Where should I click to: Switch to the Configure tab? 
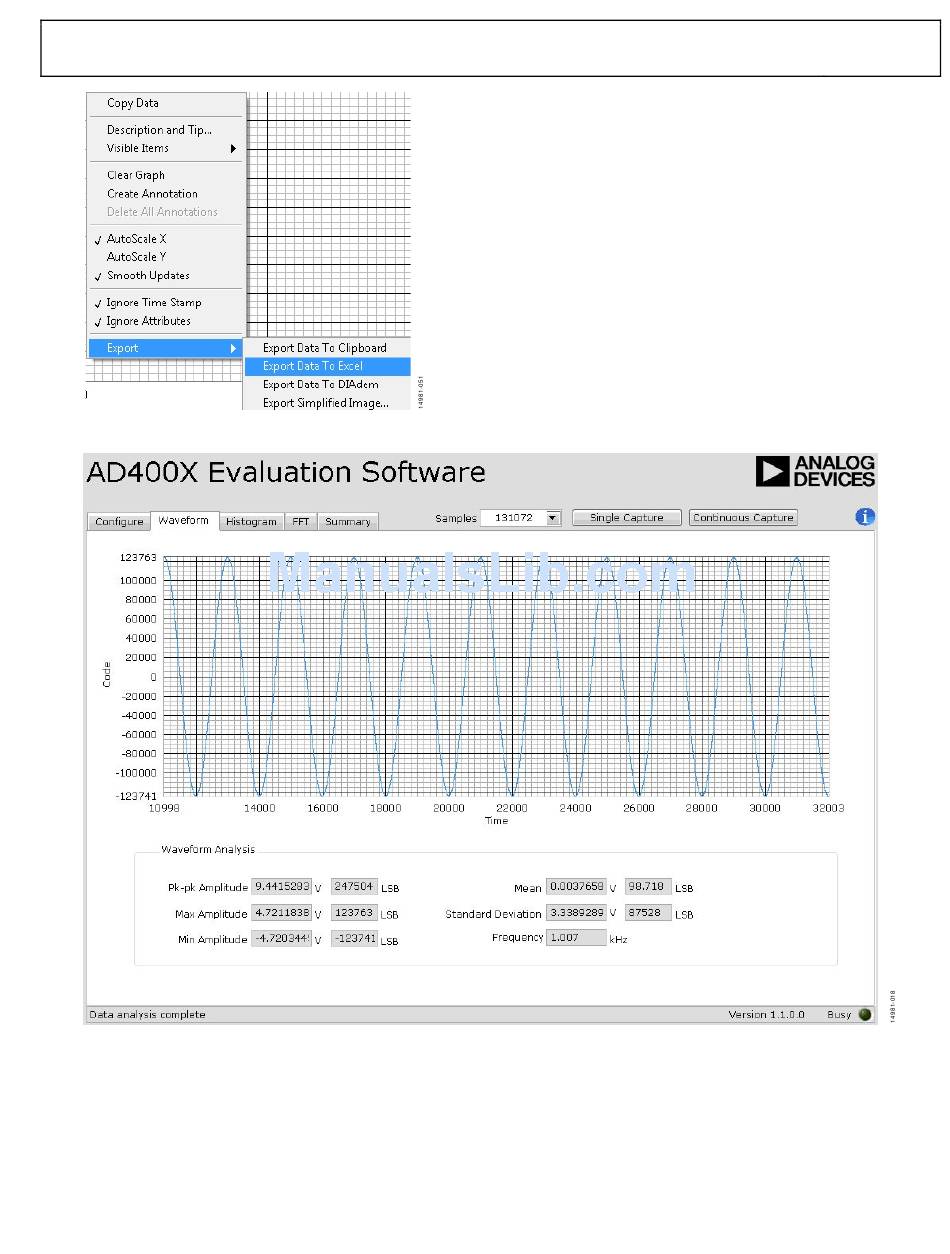coord(119,522)
